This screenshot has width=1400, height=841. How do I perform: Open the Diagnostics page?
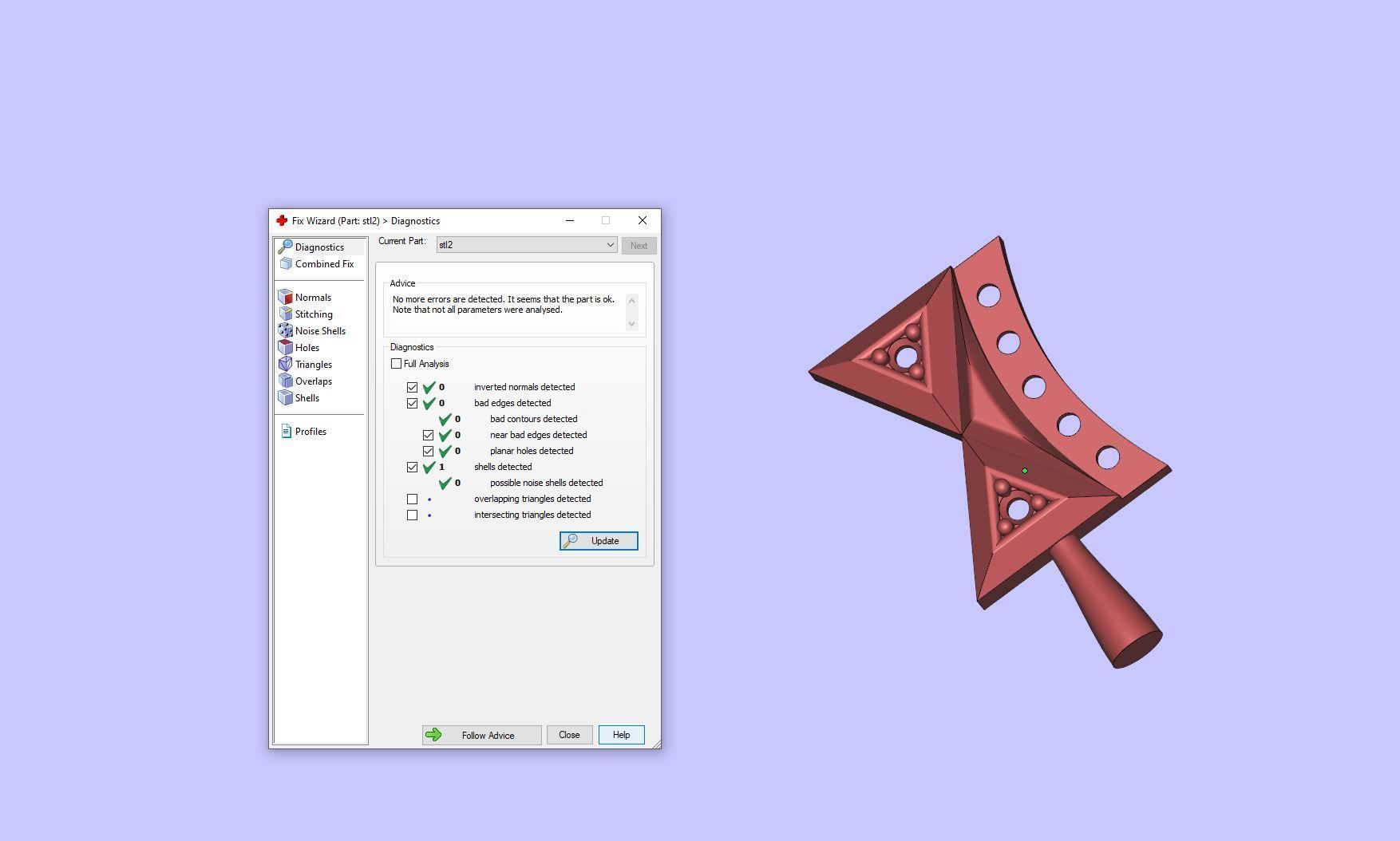(x=319, y=247)
